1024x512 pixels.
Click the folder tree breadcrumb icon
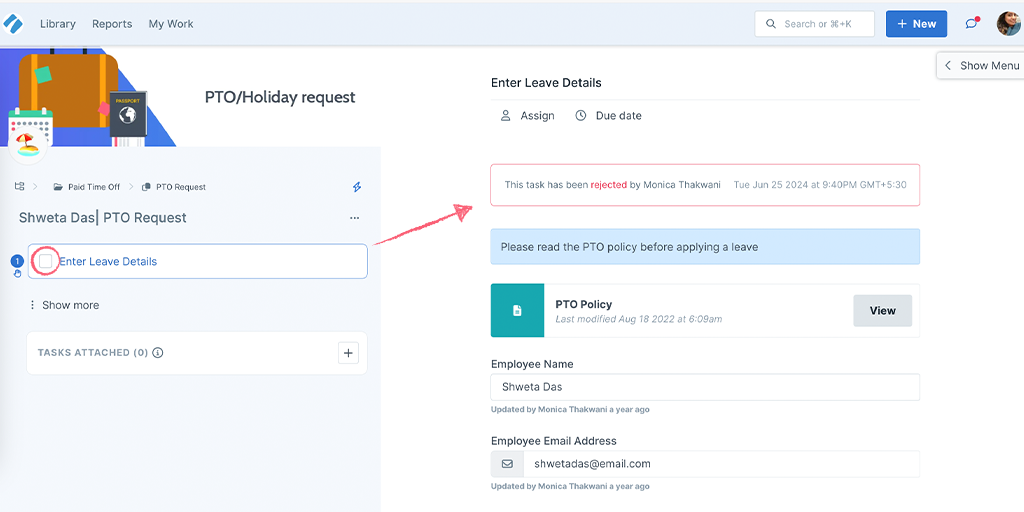tap(20, 187)
